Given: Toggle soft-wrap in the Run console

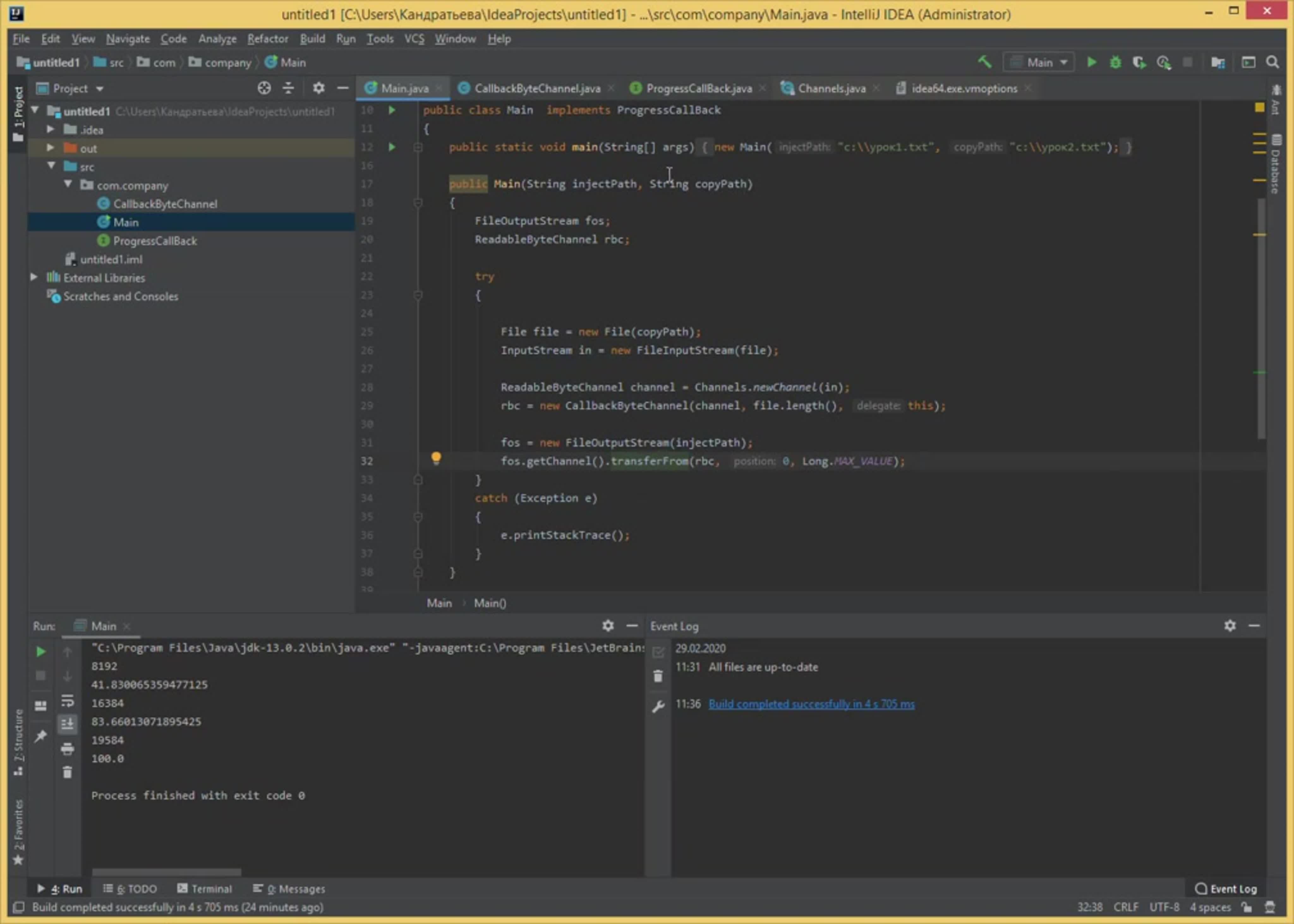Looking at the screenshot, I should (67, 701).
